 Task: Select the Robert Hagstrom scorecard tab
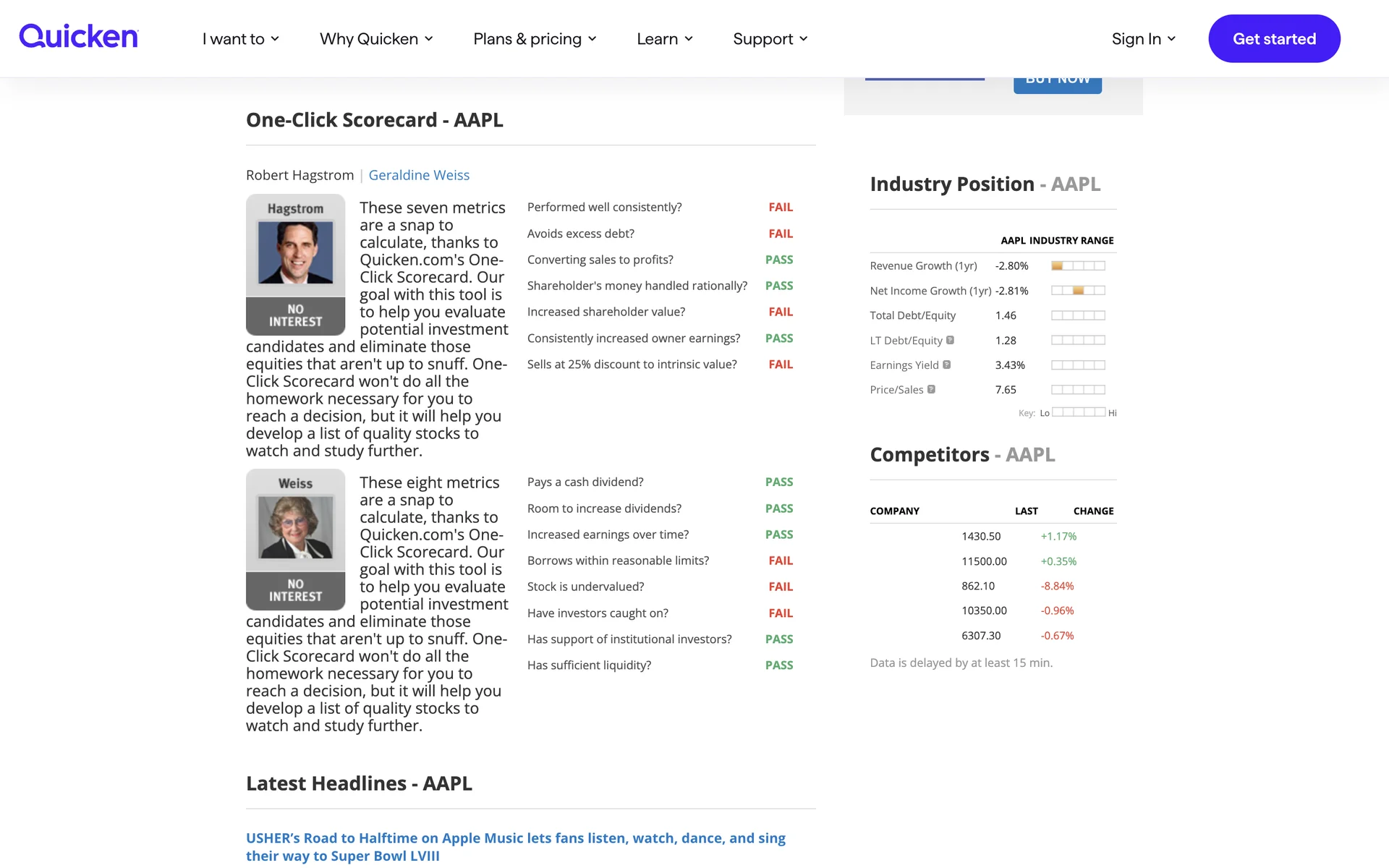(300, 175)
